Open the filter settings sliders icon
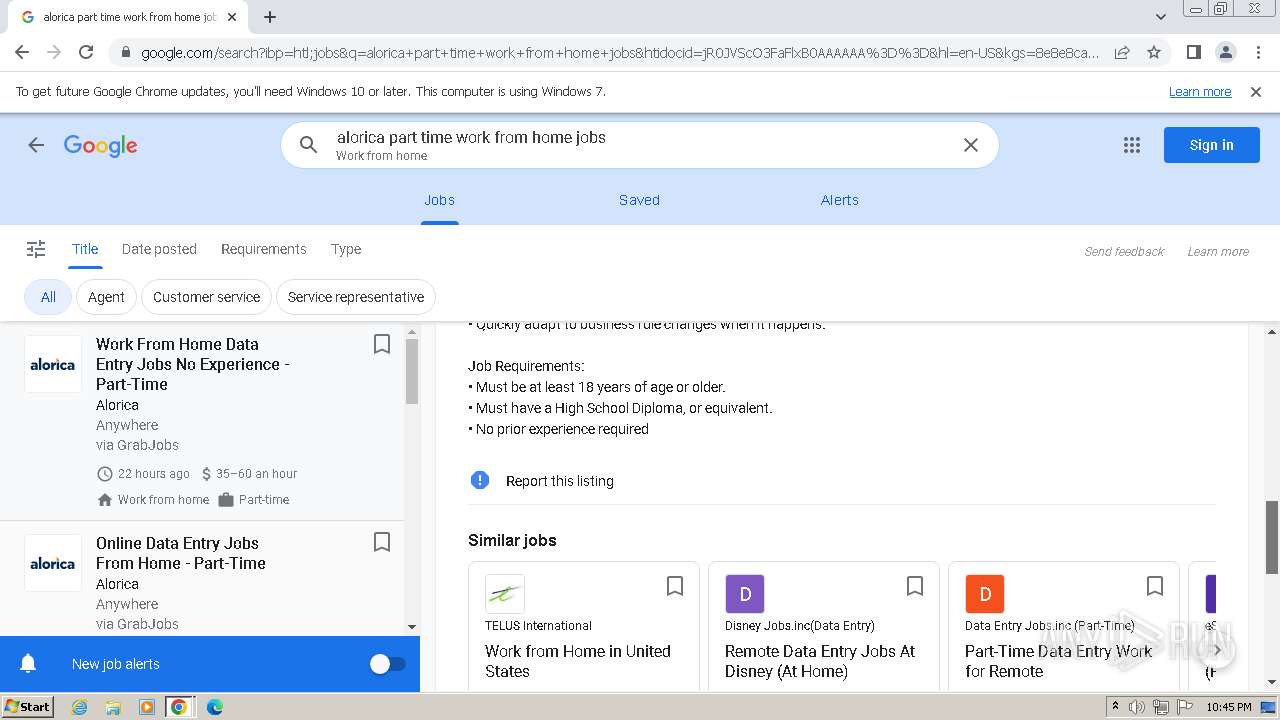The height and width of the screenshot is (720, 1280). [36, 249]
